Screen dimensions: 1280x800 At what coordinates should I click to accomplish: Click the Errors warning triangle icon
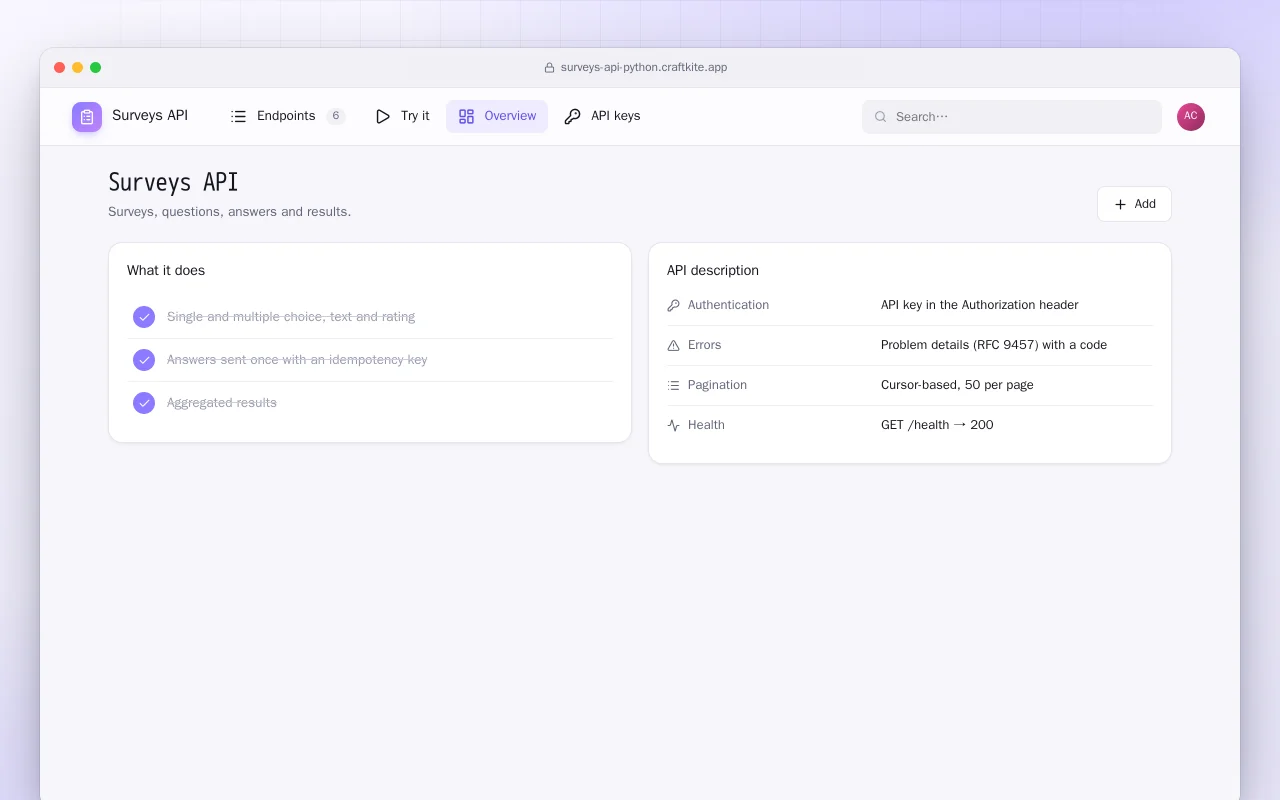(x=673, y=345)
